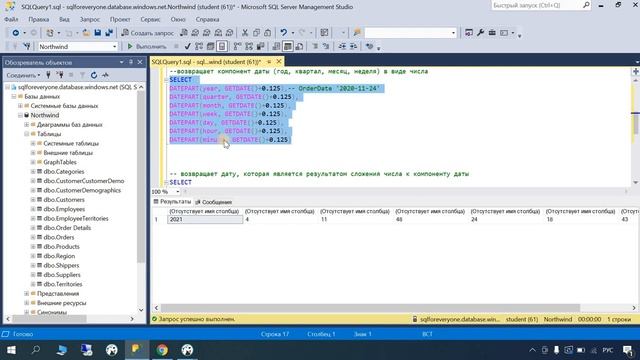Image resolution: width=640 pixels, height=360 pixels.
Task: Expand the Системные базы данных node
Action: tap(20, 106)
